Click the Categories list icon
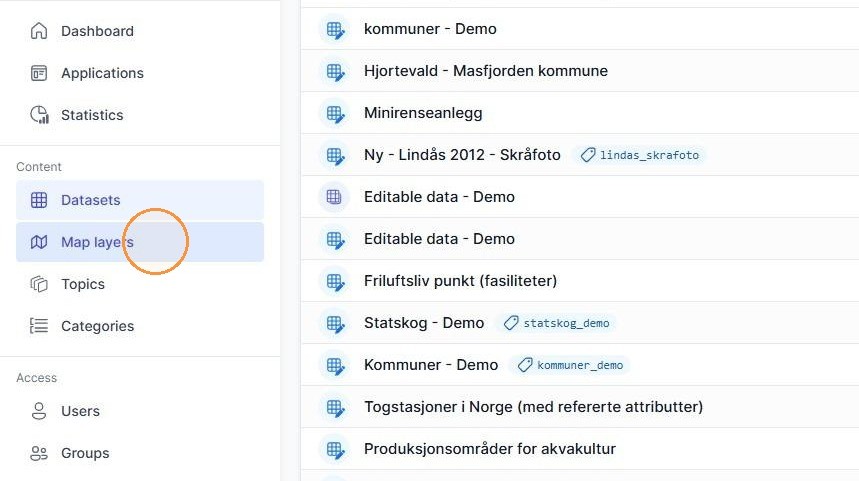 (x=39, y=326)
